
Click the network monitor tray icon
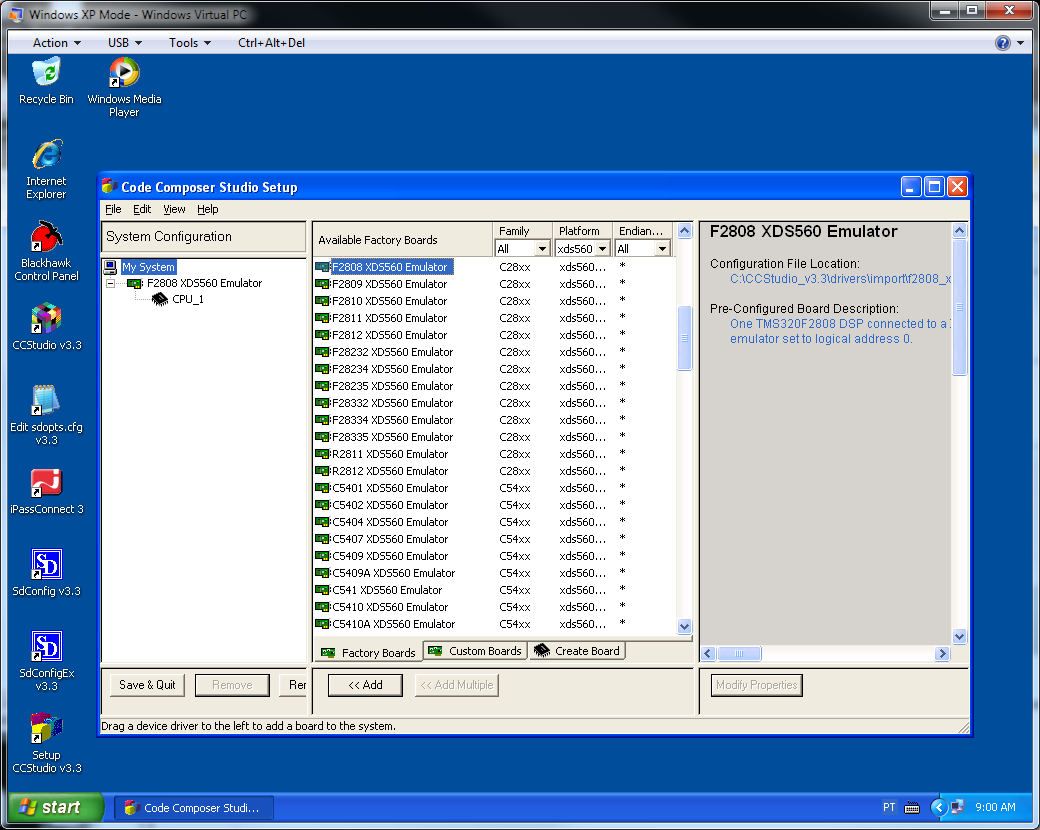(x=957, y=807)
